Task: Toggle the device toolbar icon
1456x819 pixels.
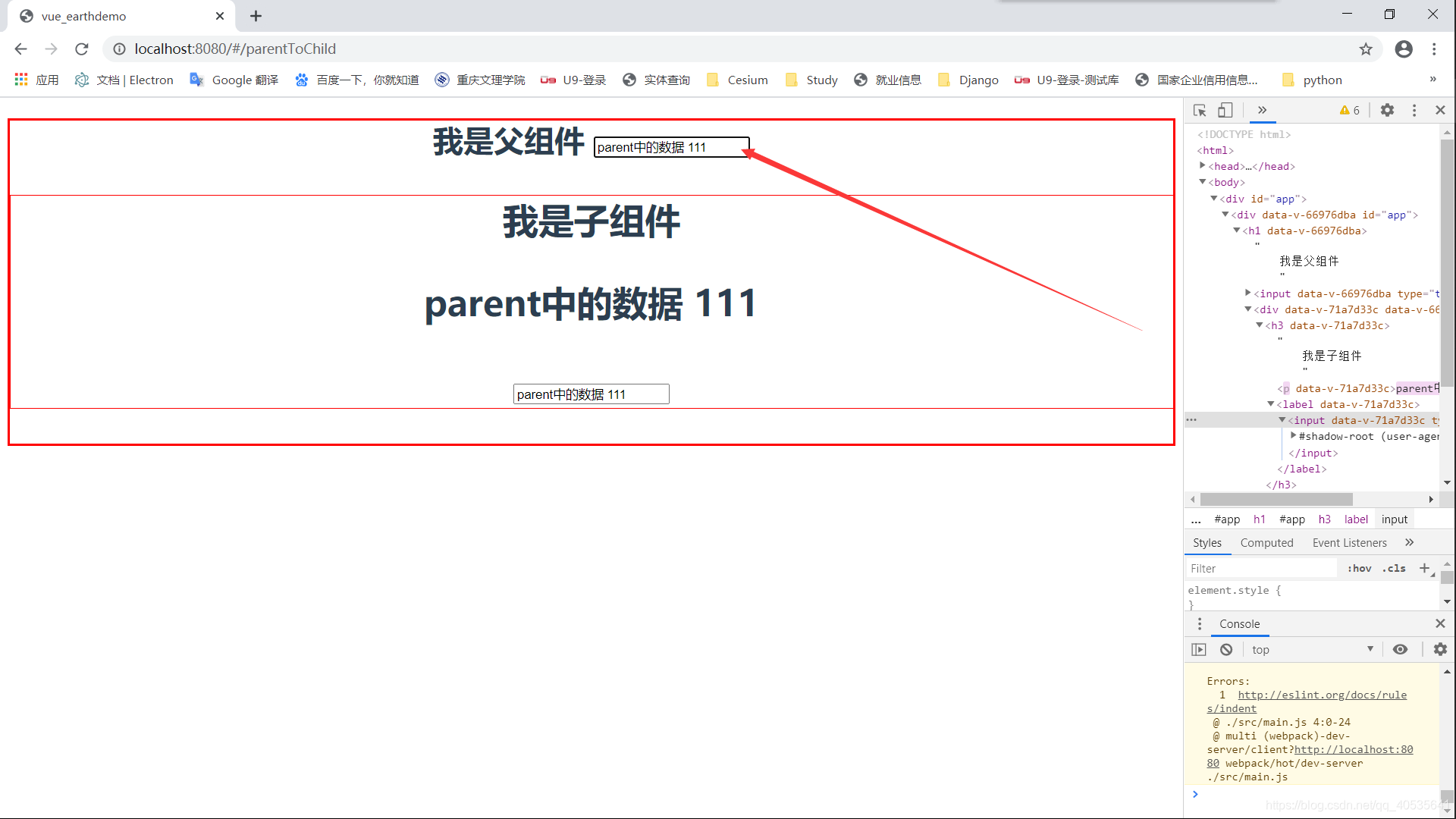Action: [x=1225, y=111]
